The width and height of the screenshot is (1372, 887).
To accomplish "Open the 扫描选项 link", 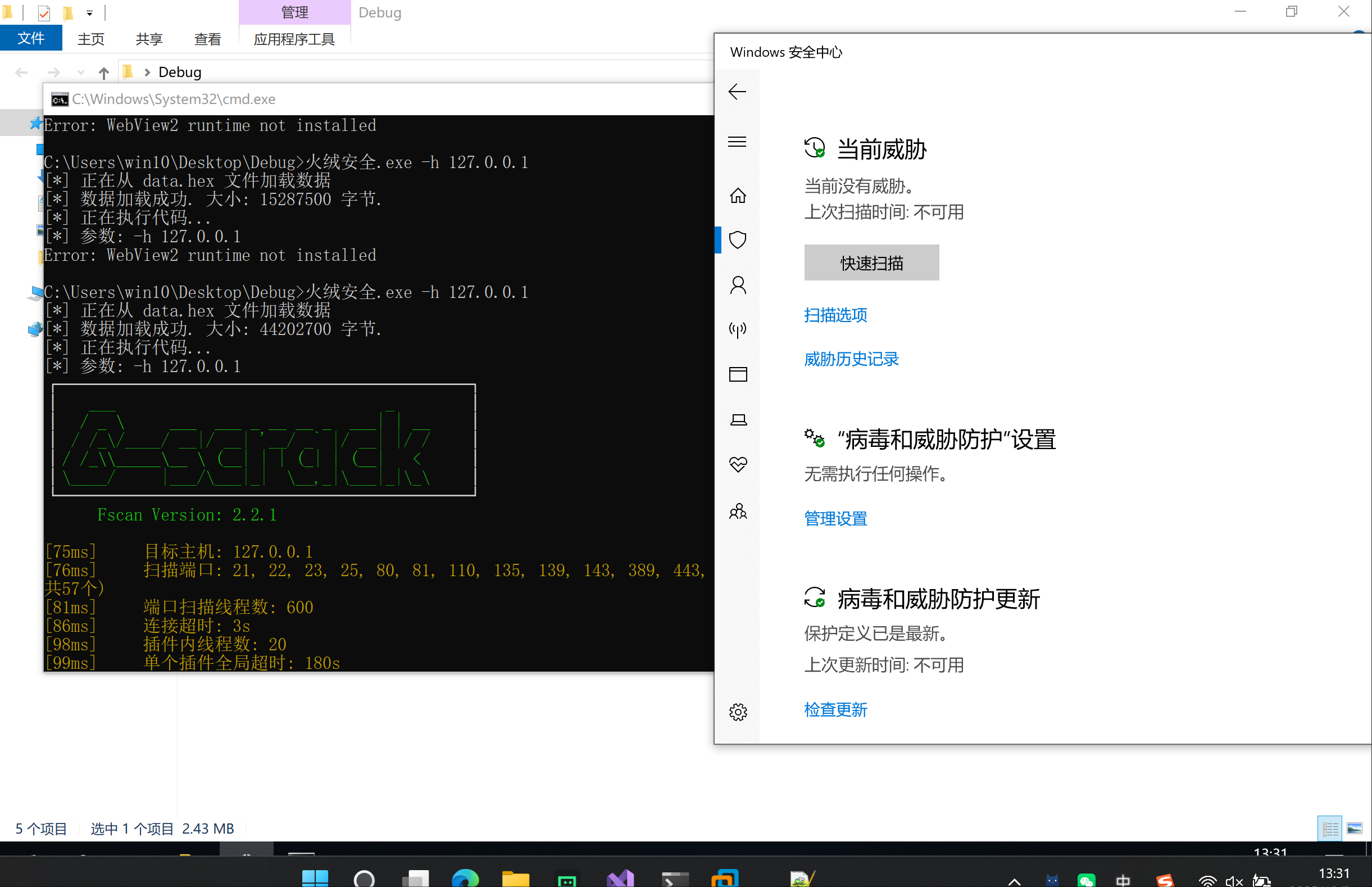I will click(835, 315).
